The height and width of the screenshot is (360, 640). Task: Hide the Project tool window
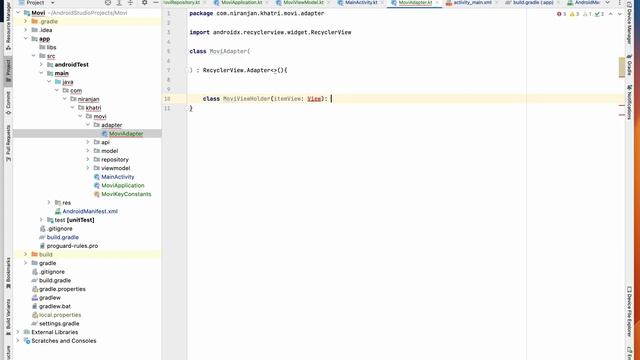tap(156, 2)
